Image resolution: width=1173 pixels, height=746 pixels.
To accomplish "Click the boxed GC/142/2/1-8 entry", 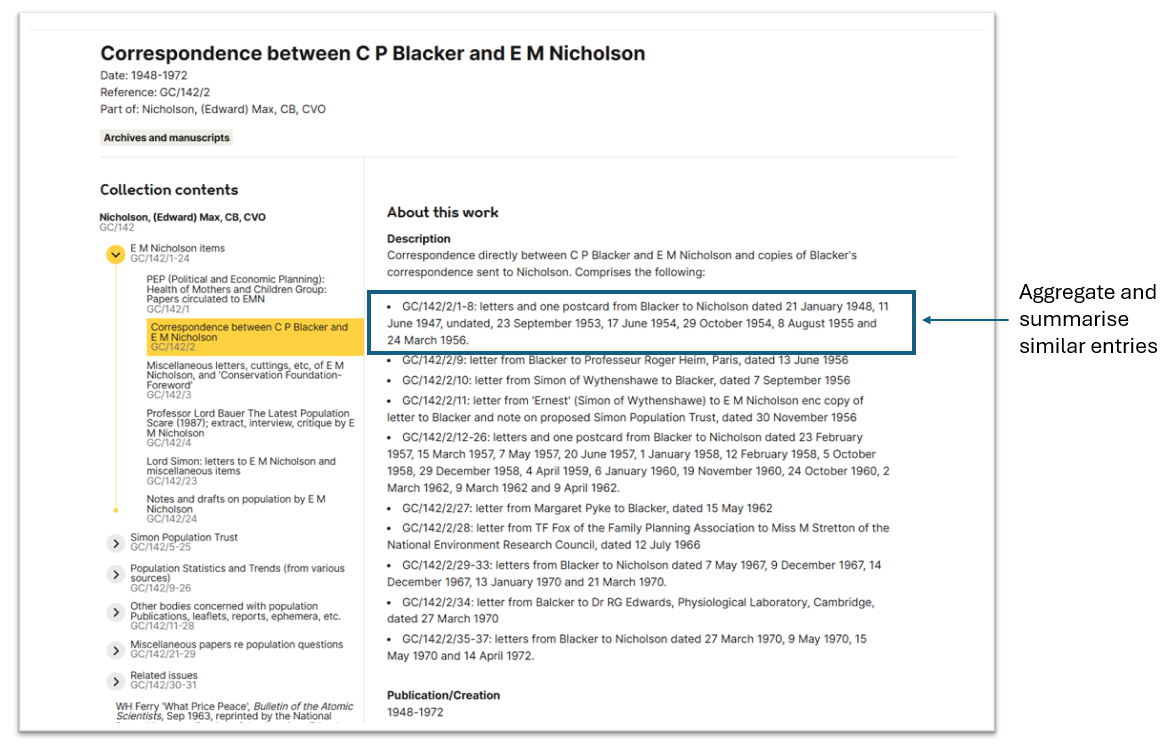I will click(640, 322).
